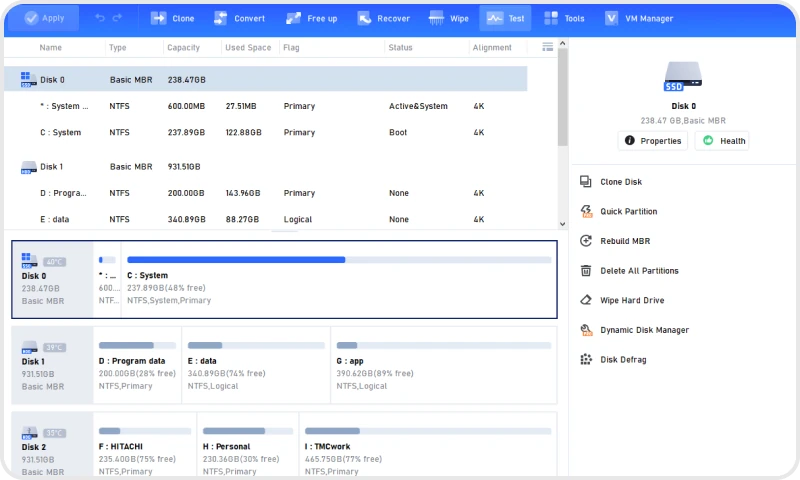Click the Wipe Hard Drive option

click(632, 300)
